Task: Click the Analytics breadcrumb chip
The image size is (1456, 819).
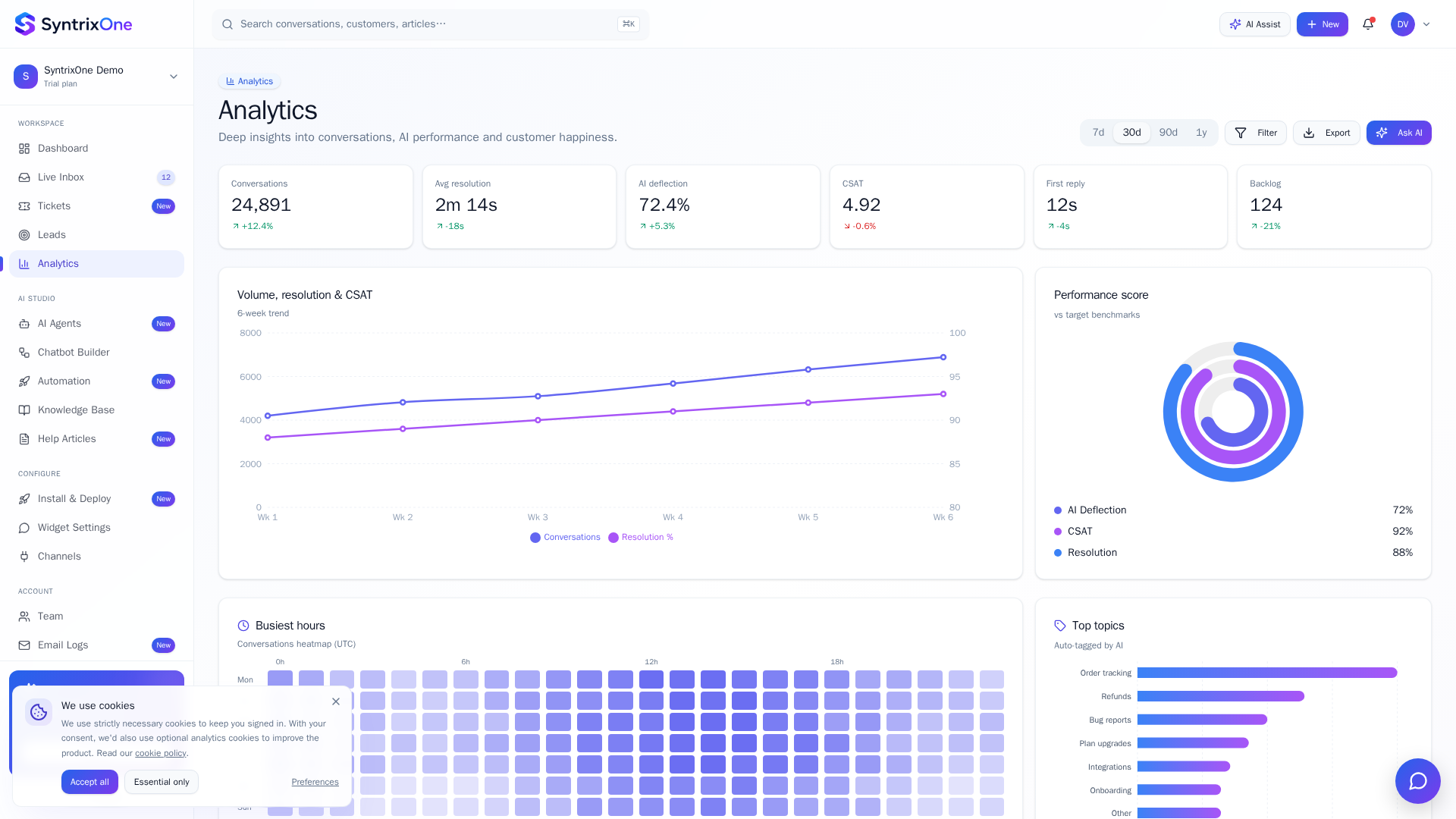Action: click(249, 81)
